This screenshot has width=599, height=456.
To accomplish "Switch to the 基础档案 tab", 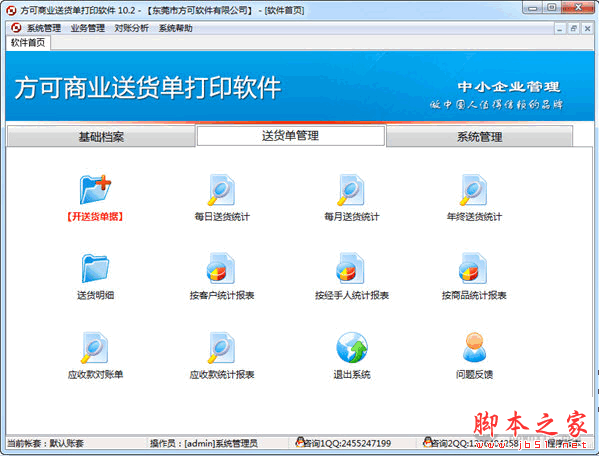I will (x=101, y=136).
